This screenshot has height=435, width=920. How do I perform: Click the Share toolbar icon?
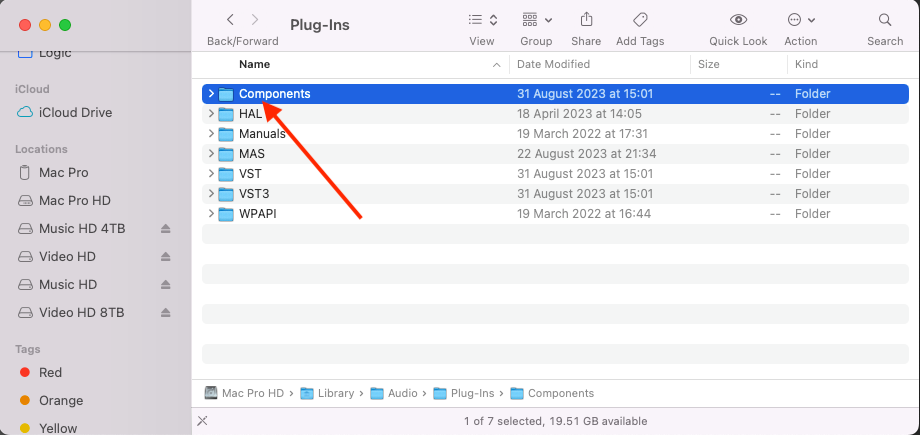(586, 20)
